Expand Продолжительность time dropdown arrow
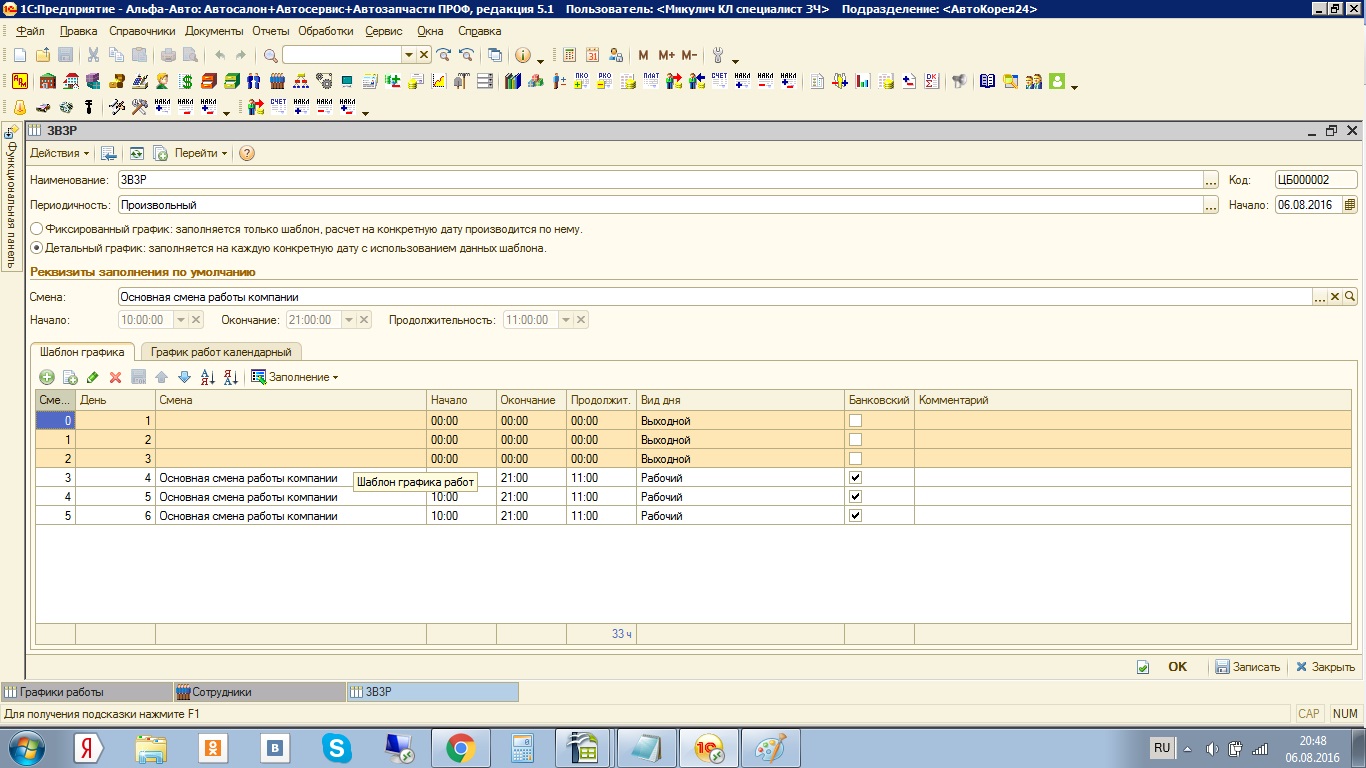Viewport: 1366px width, 768px height. click(x=566, y=320)
